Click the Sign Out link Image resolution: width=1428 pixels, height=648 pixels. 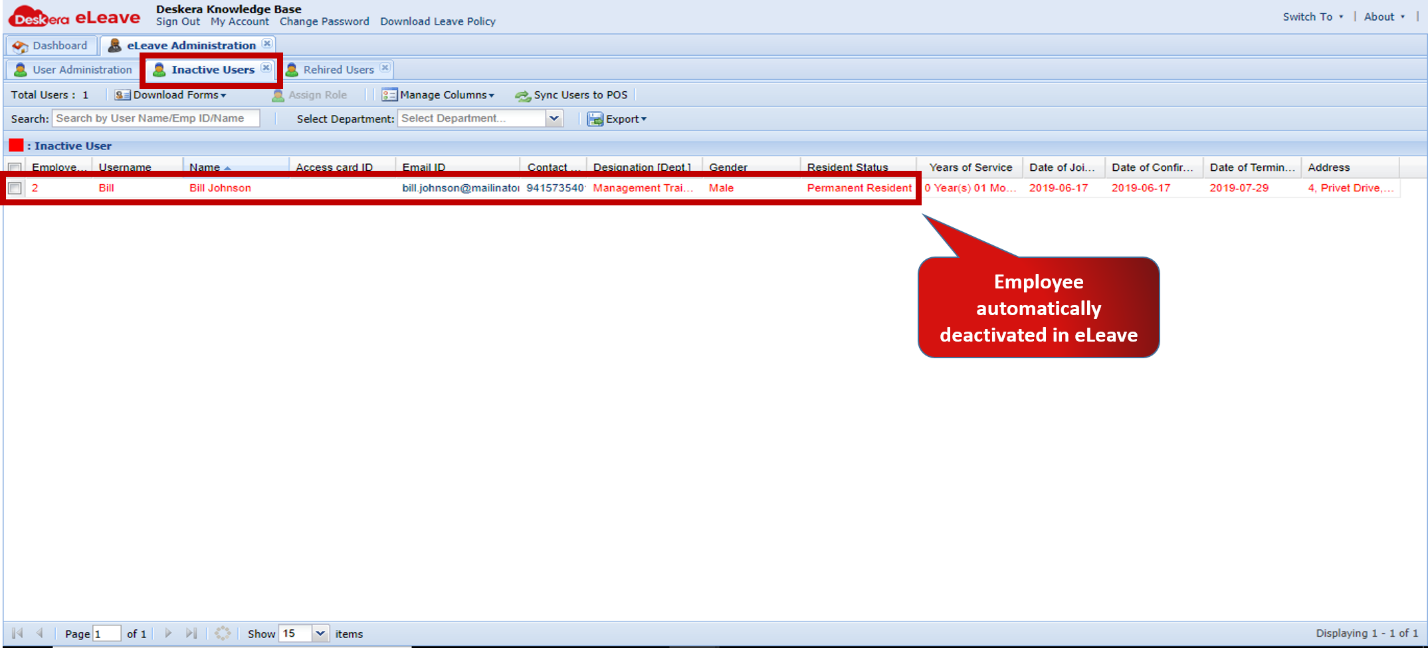pyautogui.click(x=177, y=21)
